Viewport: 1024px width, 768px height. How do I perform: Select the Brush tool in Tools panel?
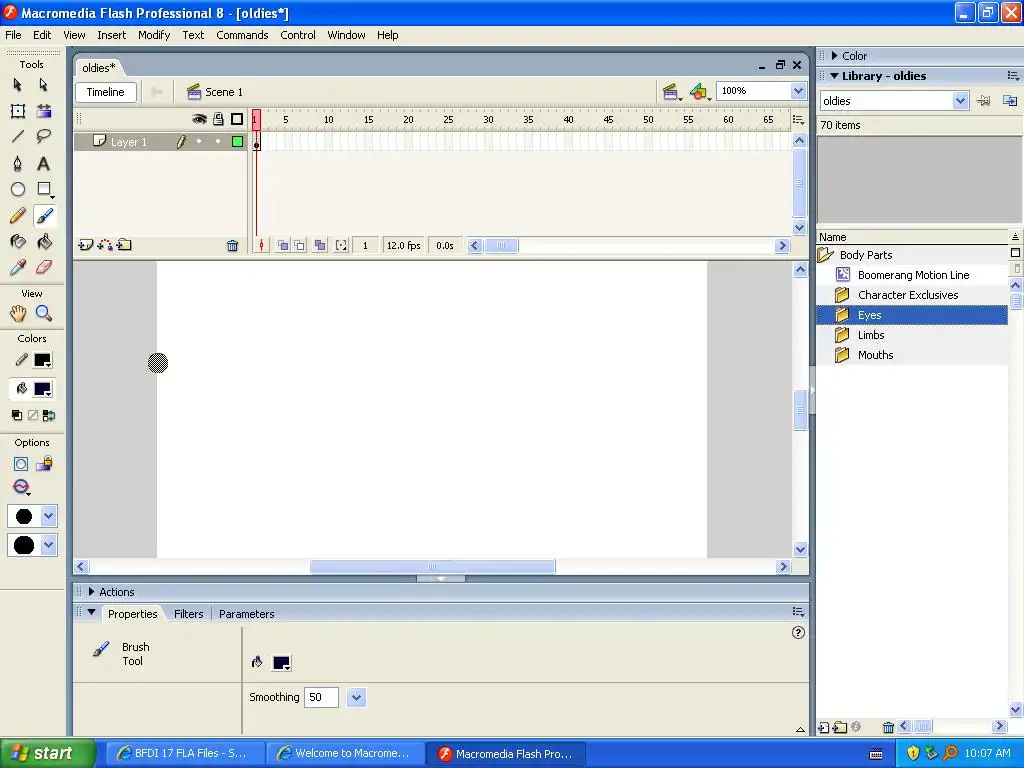point(44,216)
